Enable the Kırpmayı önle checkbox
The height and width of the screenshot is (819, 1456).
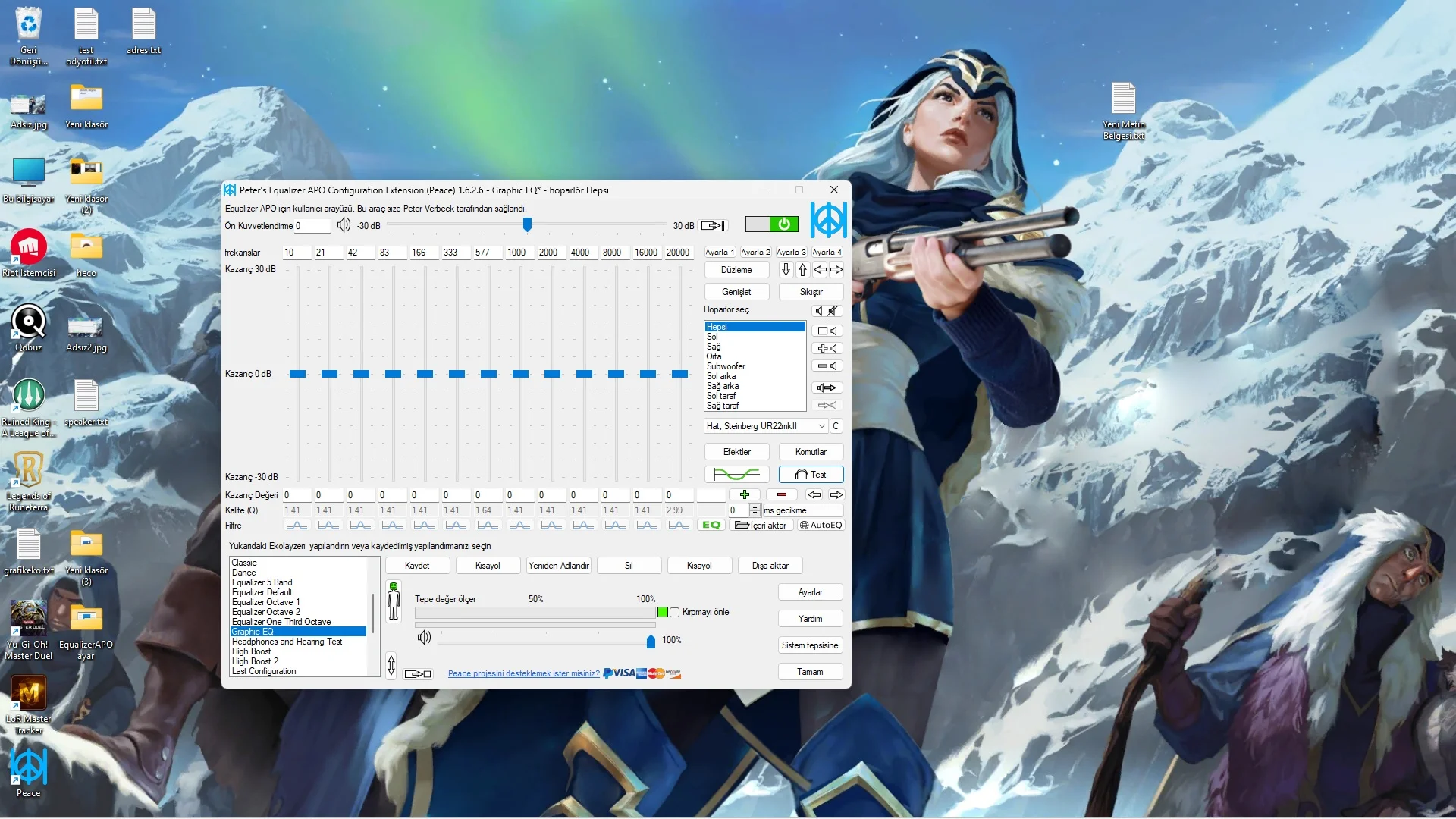pos(674,613)
